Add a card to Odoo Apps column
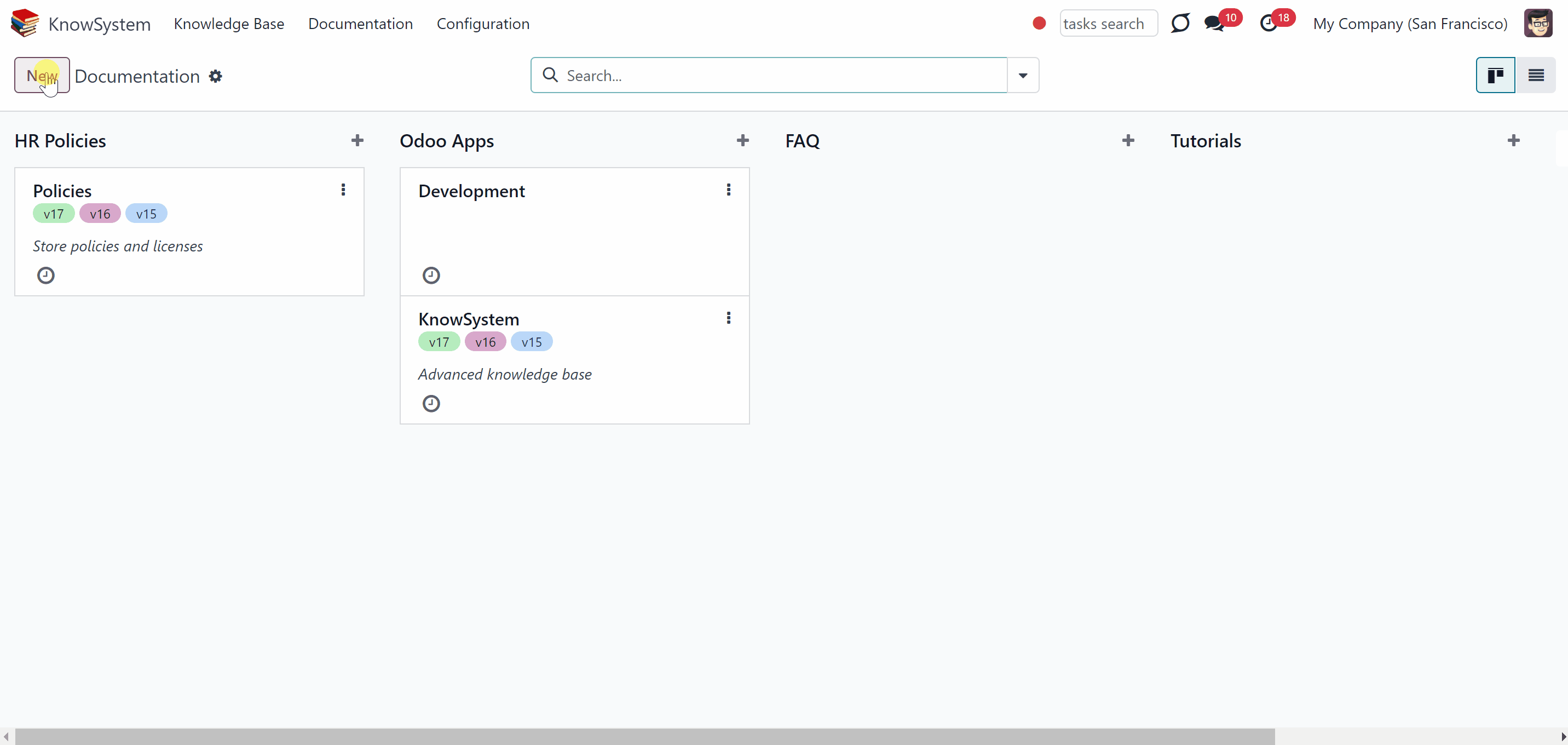 click(742, 141)
